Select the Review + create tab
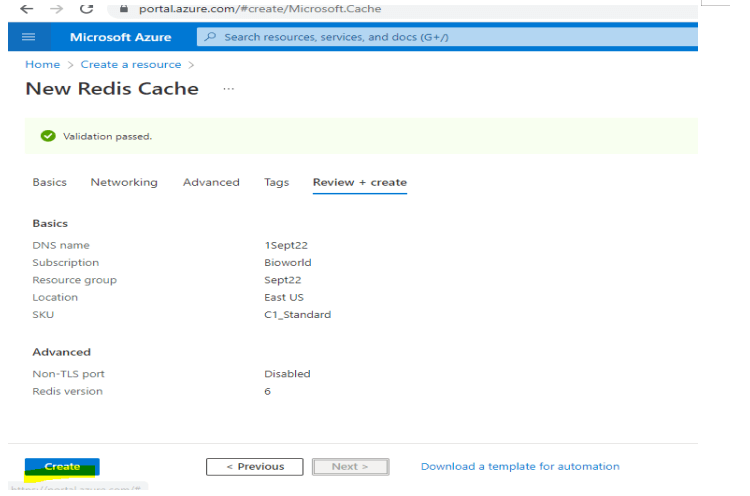The height and width of the screenshot is (496, 750). coord(360,182)
